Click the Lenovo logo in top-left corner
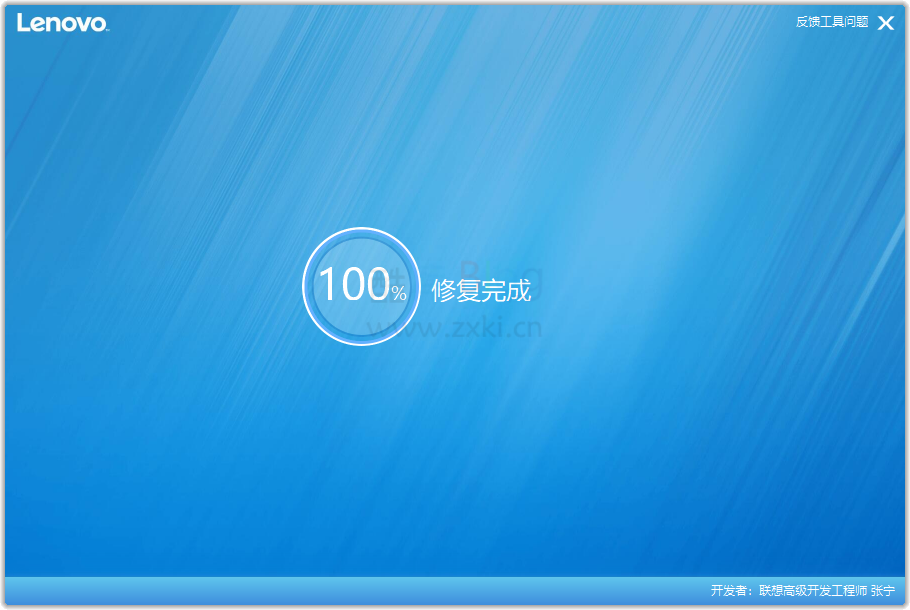Image resolution: width=910 pixels, height=610 pixels. [x=60, y=23]
